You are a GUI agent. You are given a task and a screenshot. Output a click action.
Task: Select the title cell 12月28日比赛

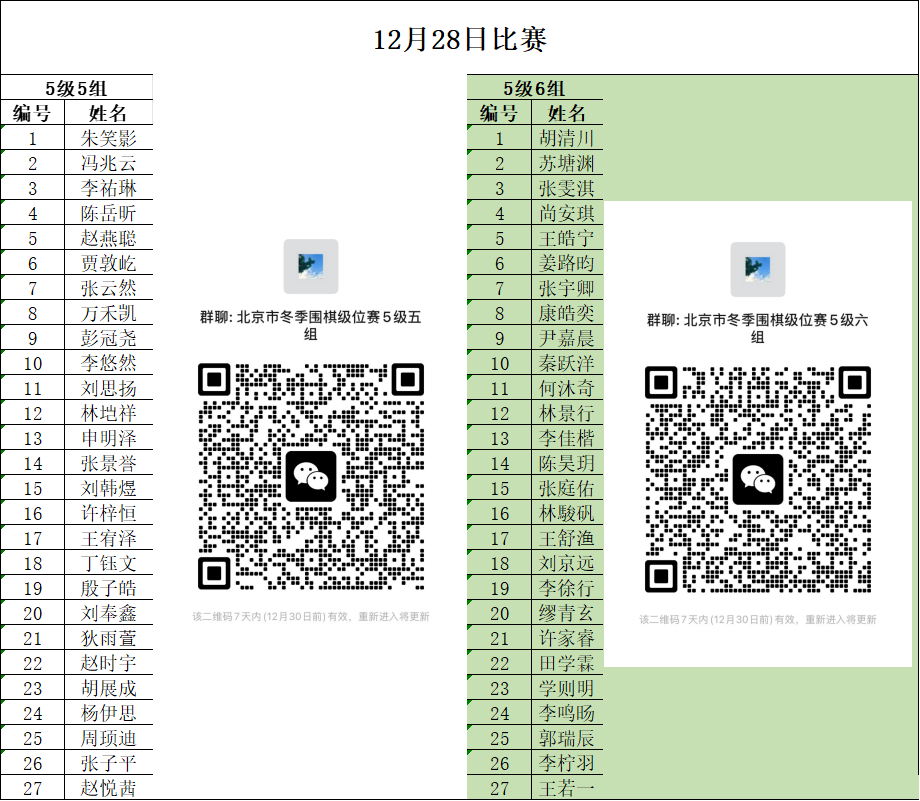(459, 39)
